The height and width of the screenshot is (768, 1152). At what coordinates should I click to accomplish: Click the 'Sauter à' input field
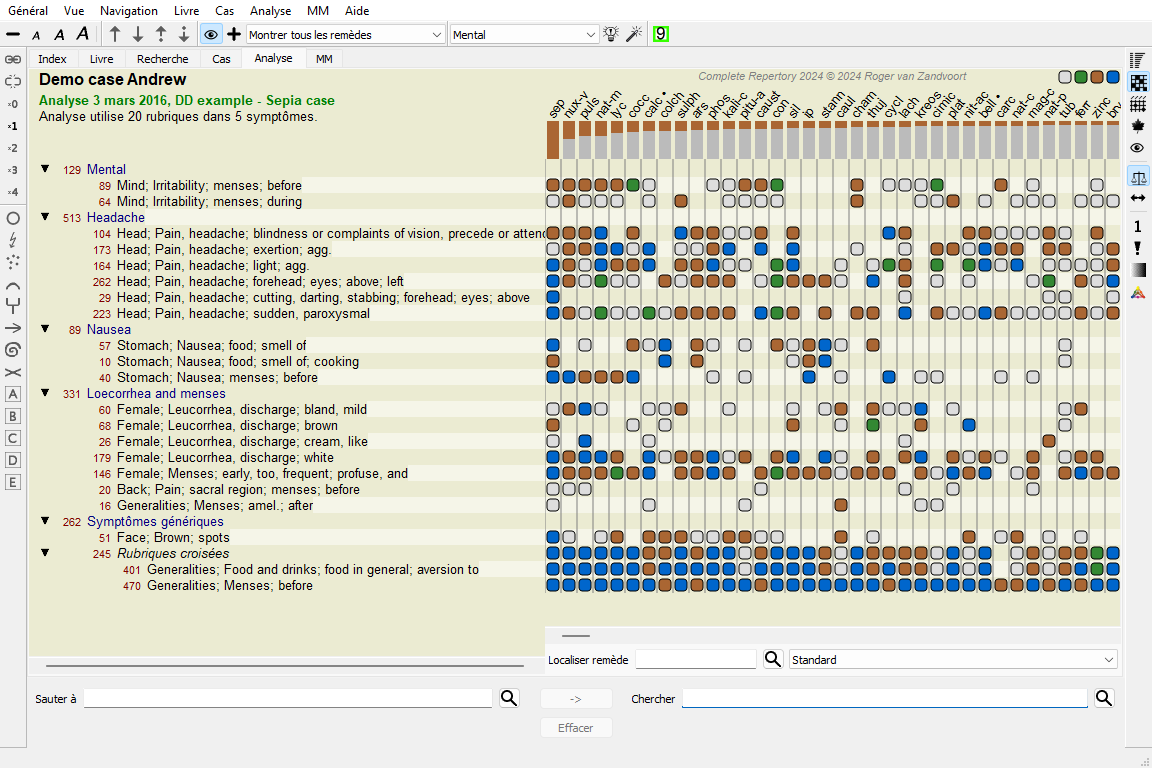[288, 699]
